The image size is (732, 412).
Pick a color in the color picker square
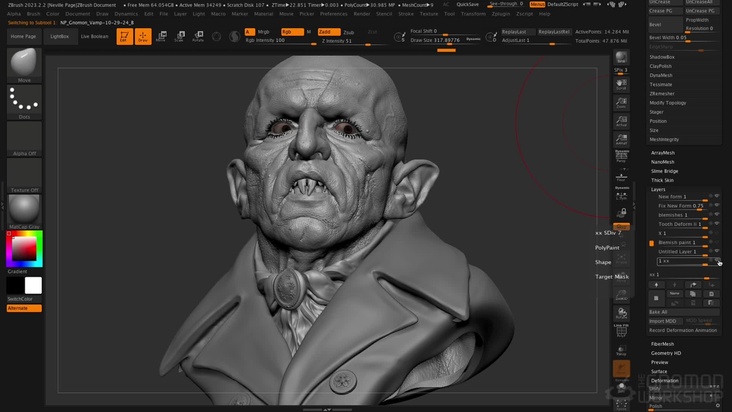[24, 248]
